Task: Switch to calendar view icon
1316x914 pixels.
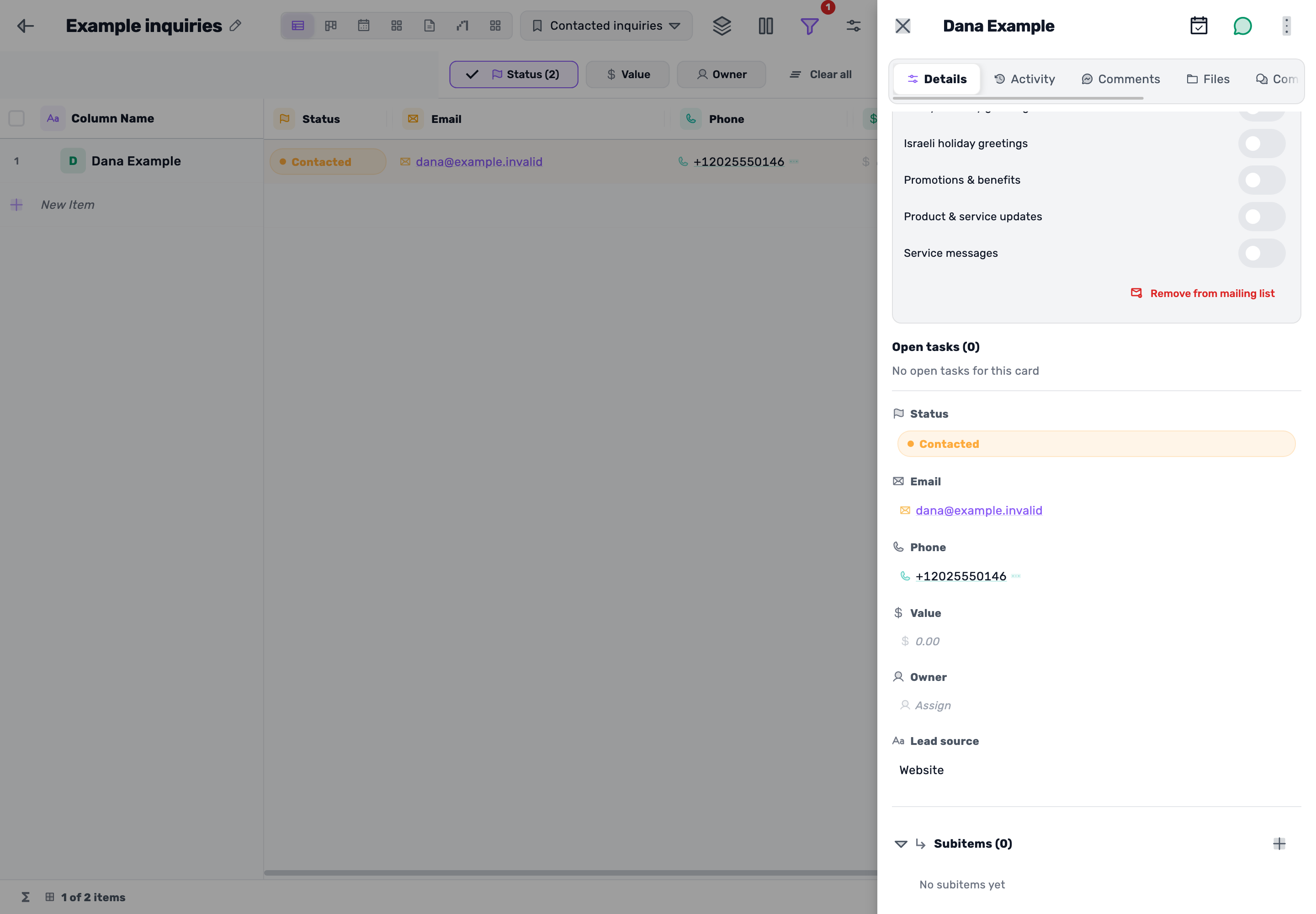Action: pos(364,26)
